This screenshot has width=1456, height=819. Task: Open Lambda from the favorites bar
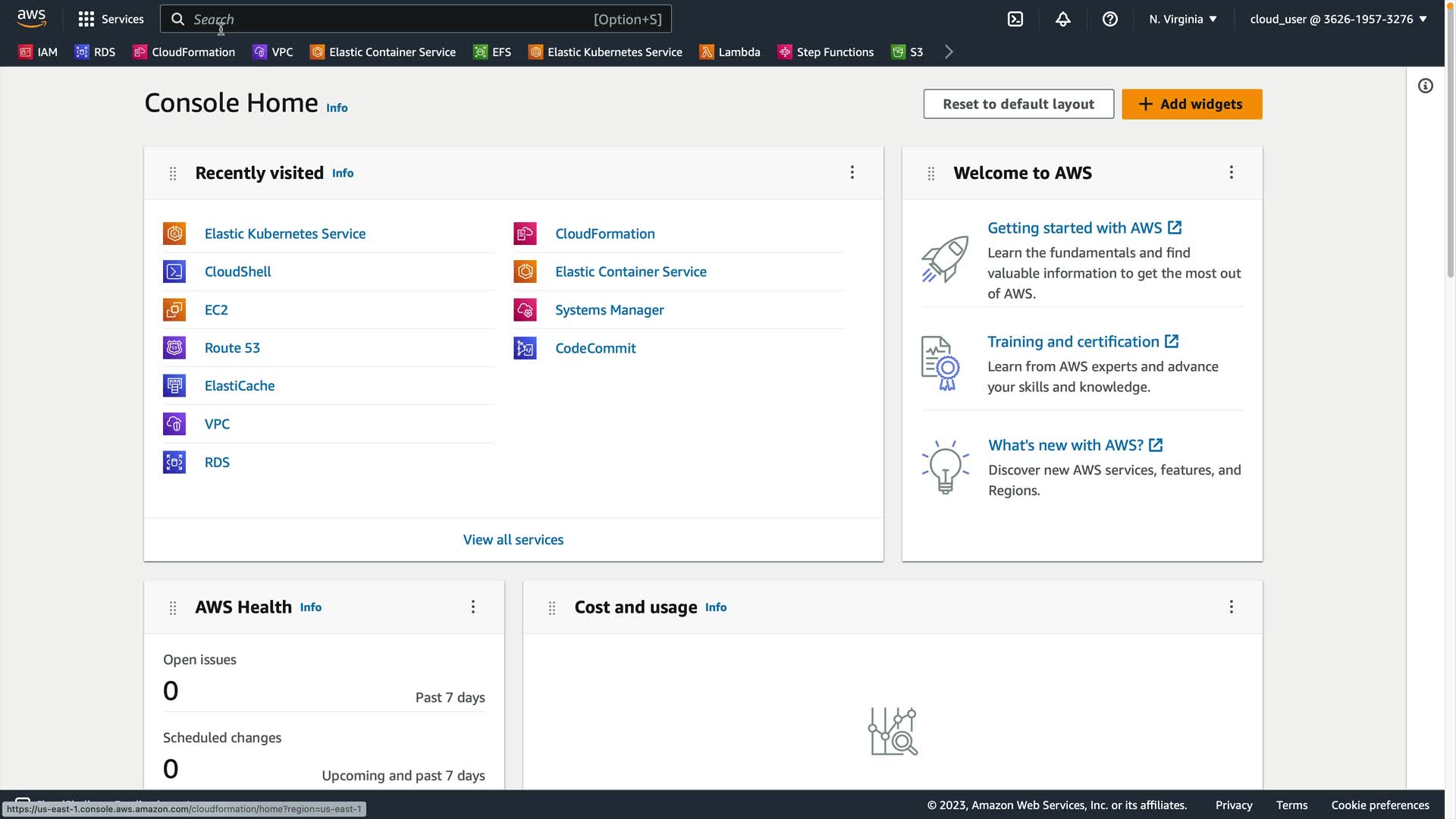pyautogui.click(x=730, y=52)
